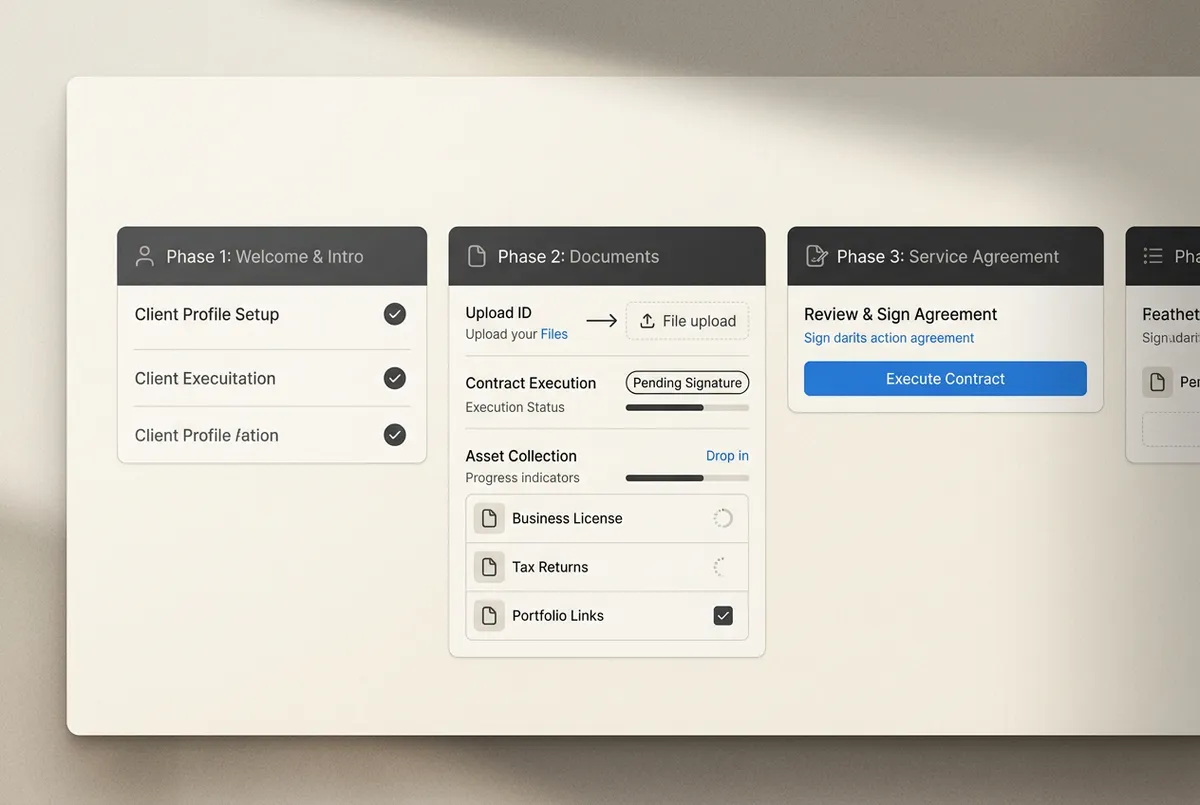This screenshot has height=805, width=1200.
Task: Click the Asset Collection heading
Action: (521, 455)
